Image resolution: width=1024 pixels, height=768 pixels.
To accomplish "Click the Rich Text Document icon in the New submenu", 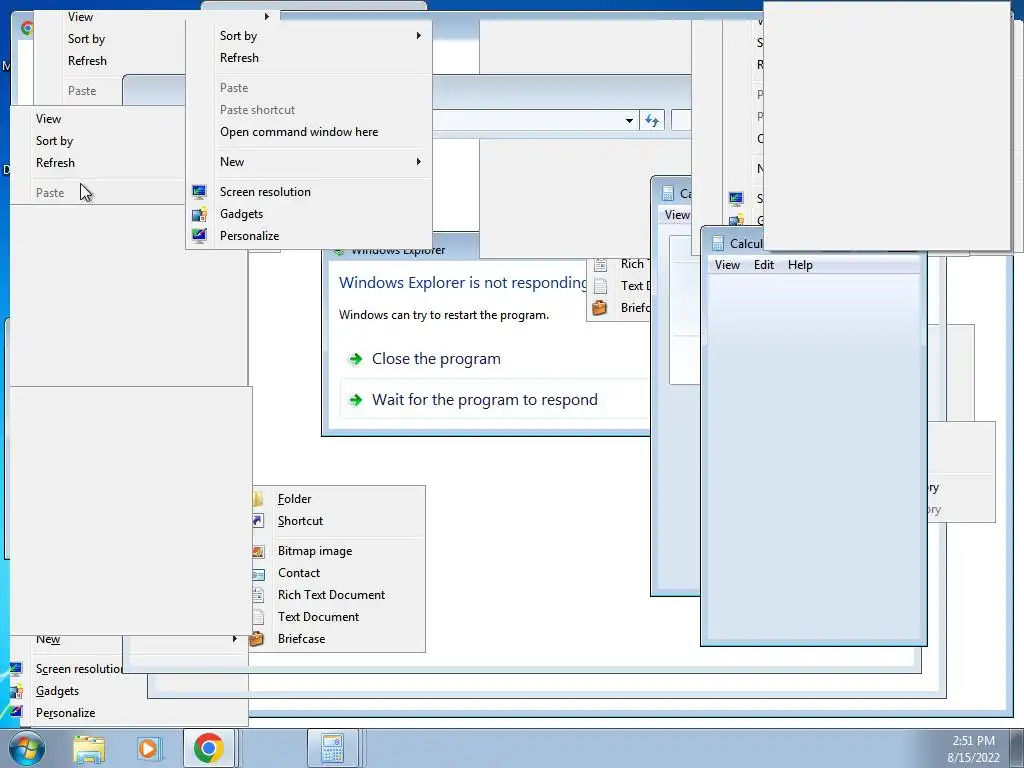I will (x=259, y=595).
